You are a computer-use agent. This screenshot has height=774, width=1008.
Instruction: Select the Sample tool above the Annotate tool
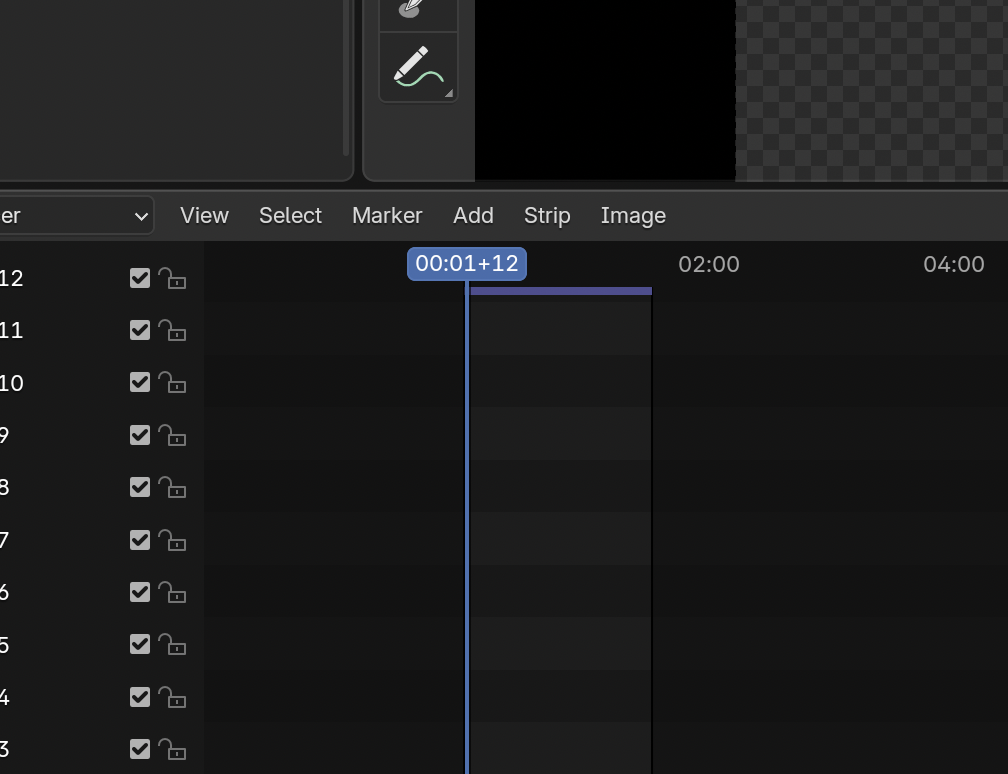click(418, 13)
